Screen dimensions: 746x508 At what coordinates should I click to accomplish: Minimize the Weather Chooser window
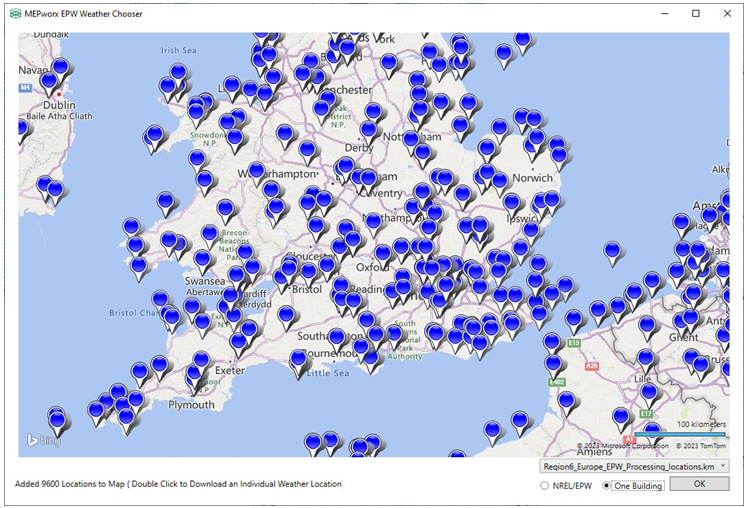[x=665, y=13]
